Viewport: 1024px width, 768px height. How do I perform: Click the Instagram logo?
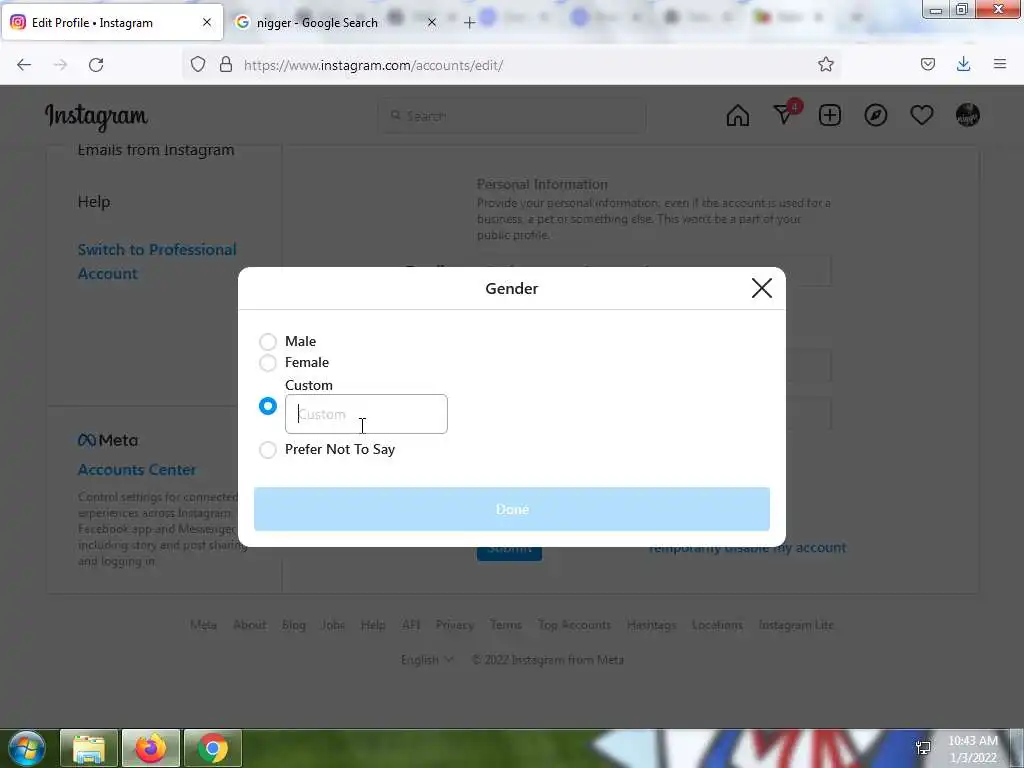(x=97, y=118)
